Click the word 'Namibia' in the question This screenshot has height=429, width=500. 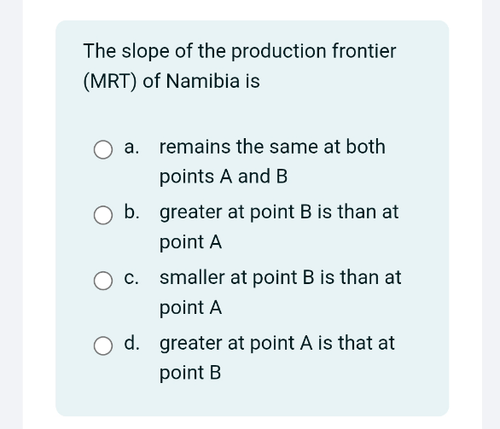pos(203,81)
